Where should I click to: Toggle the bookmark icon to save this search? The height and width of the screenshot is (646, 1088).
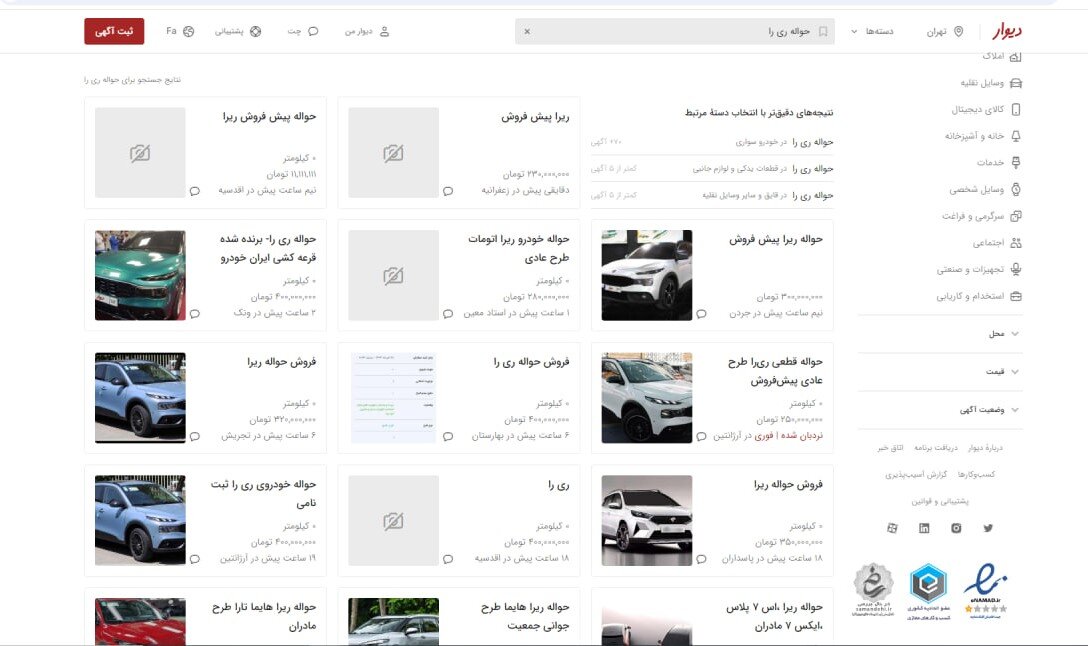[x=822, y=31]
